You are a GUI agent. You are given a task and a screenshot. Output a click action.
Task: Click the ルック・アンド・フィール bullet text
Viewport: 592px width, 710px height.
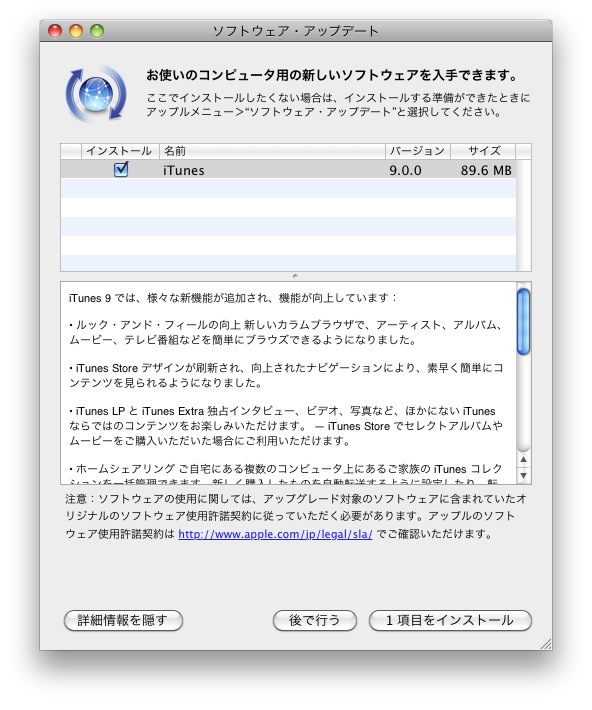click(x=286, y=332)
